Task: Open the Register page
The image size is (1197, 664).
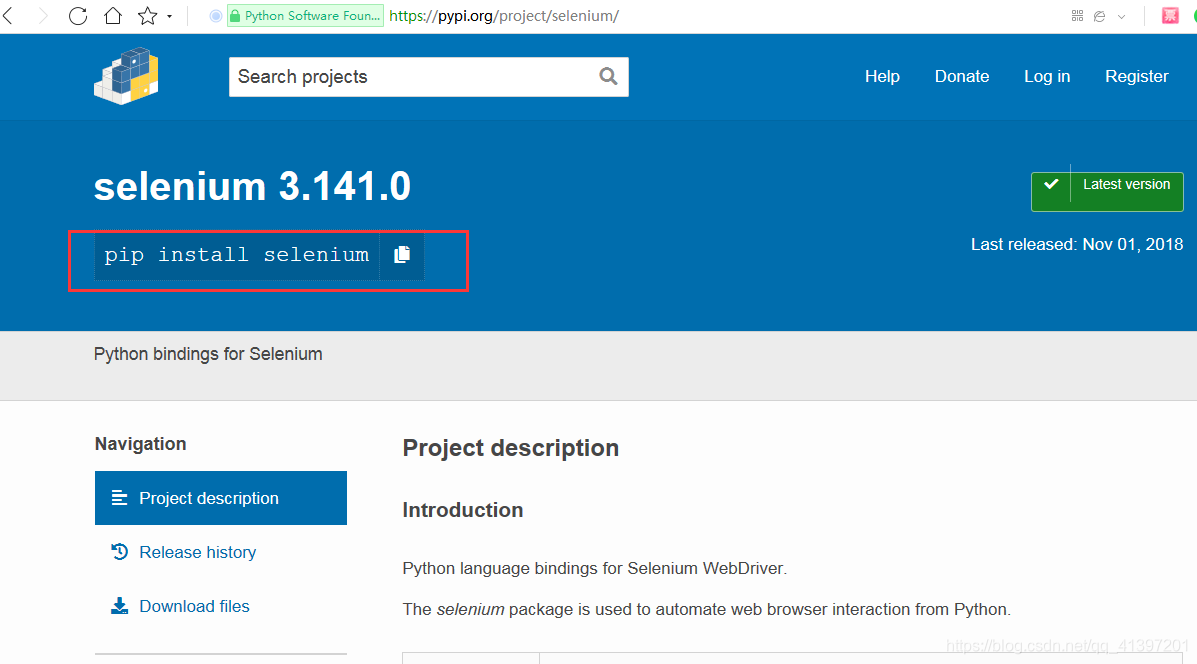Action: pyautogui.click(x=1137, y=76)
